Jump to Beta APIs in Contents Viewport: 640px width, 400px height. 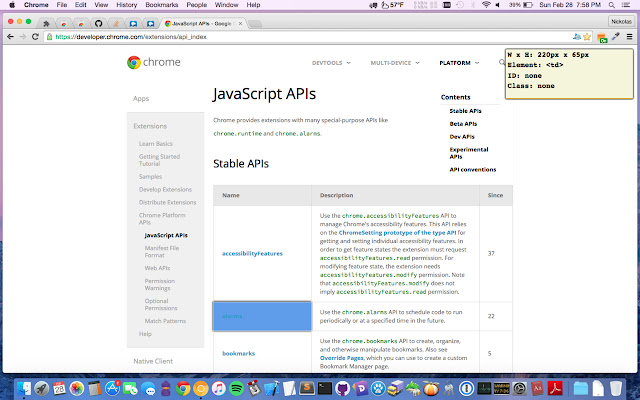point(462,123)
